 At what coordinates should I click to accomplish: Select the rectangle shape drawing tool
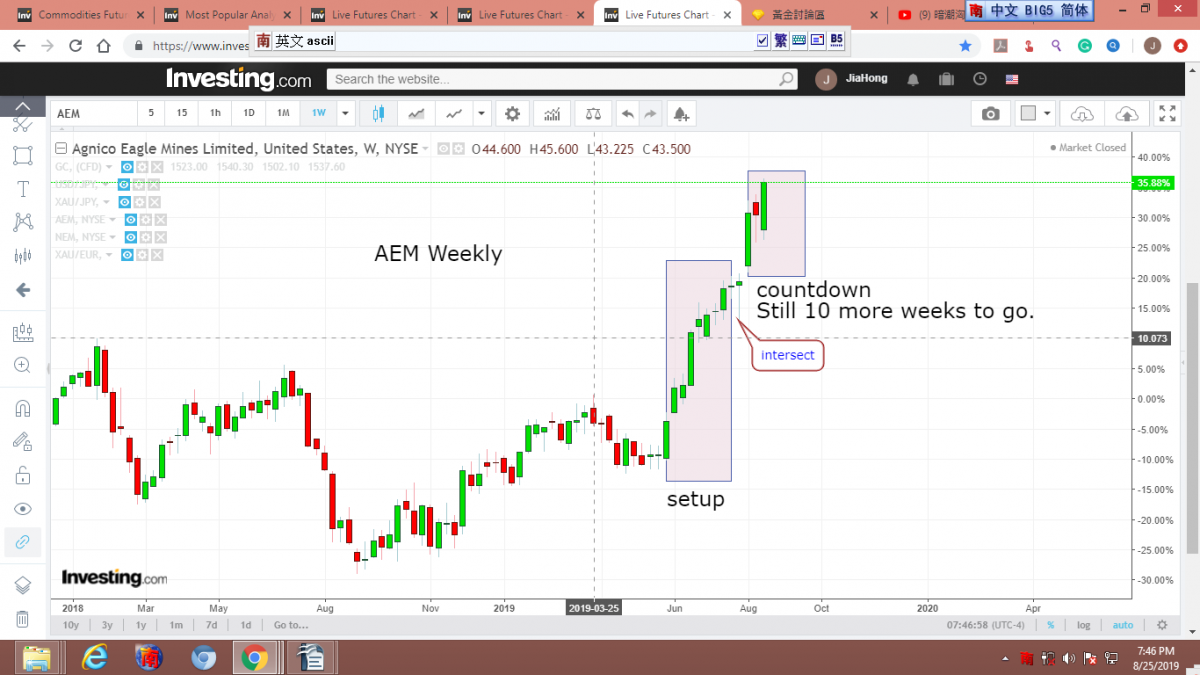(x=22, y=156)
